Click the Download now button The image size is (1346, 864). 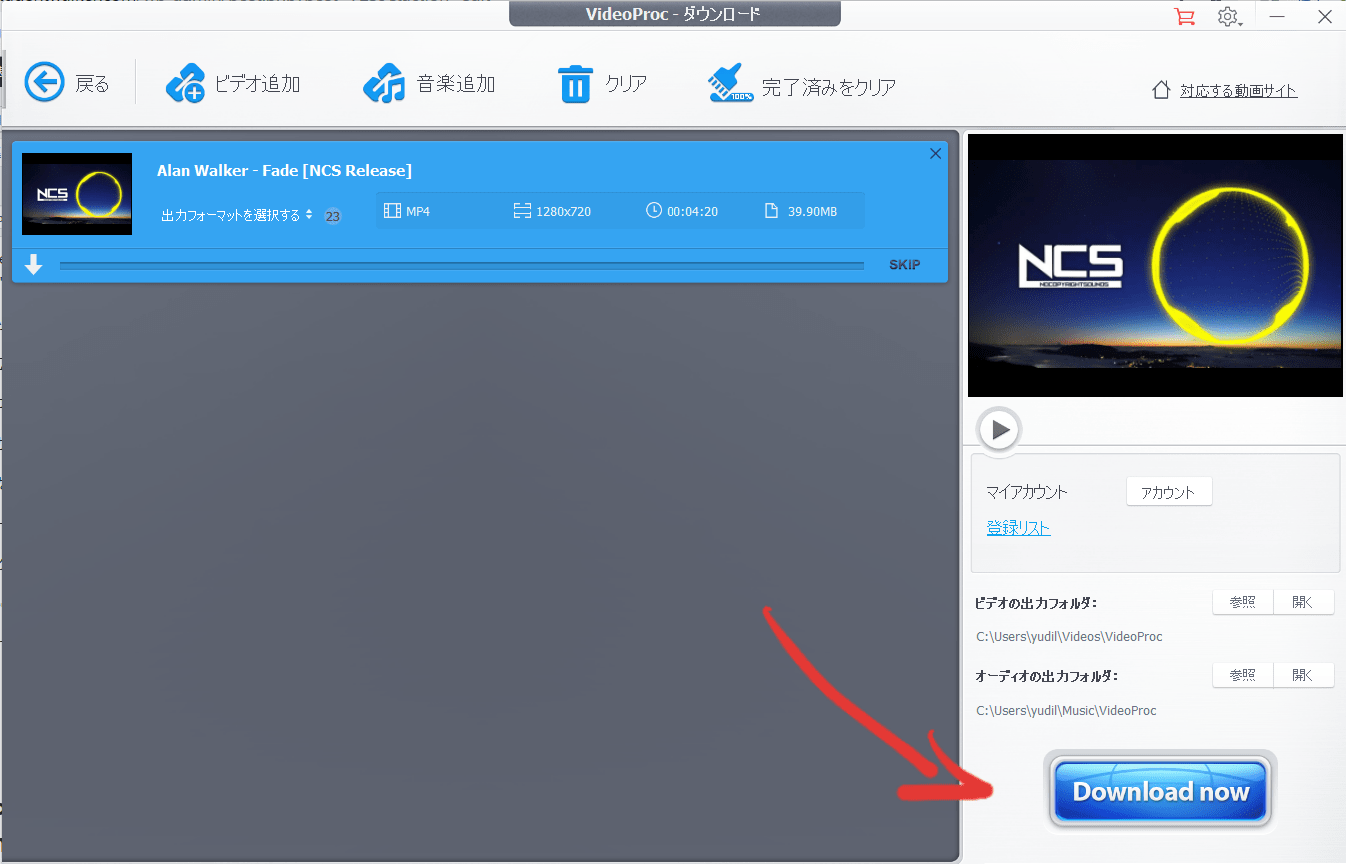click(1161, 792)
